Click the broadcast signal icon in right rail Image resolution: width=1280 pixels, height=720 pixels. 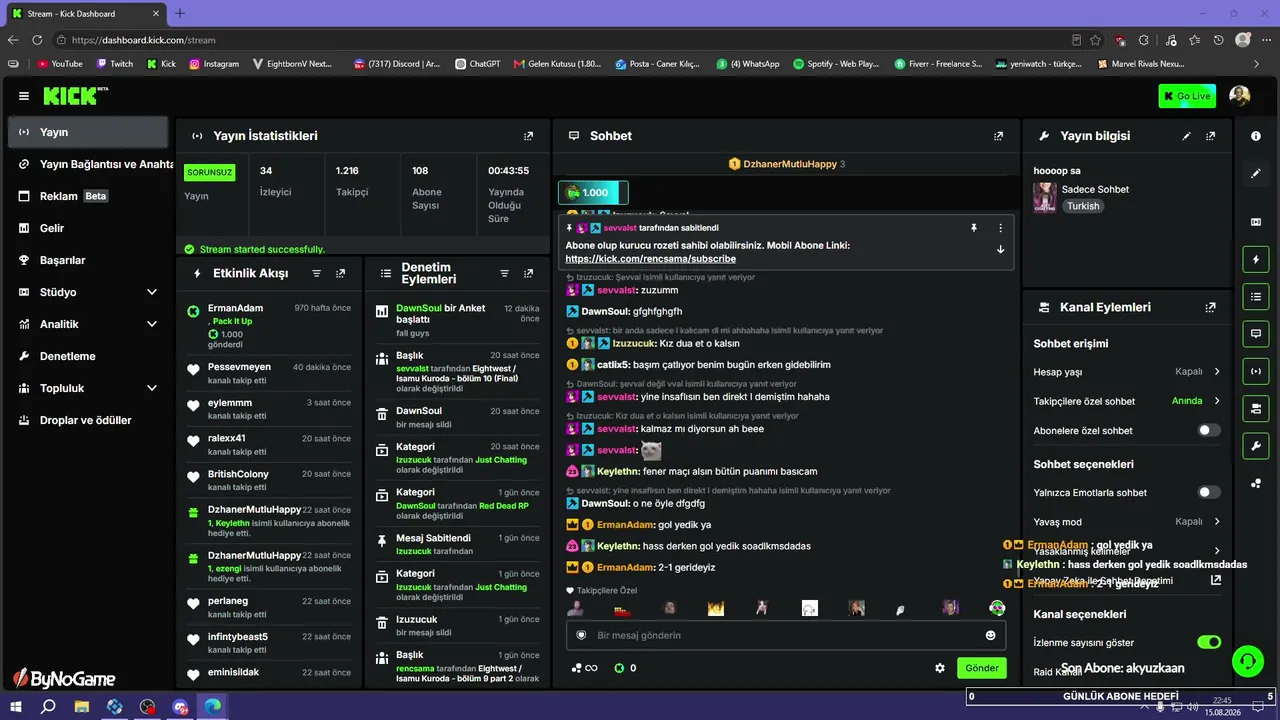tap(1256, 371)
